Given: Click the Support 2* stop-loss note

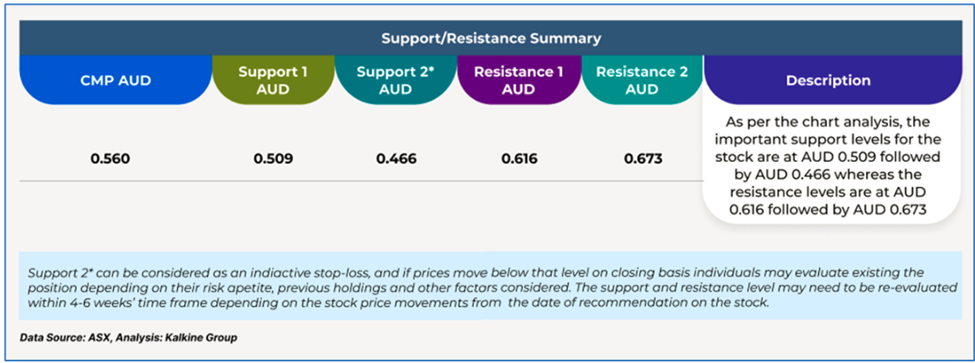Looking at the screenshot, I should [491, 285].
